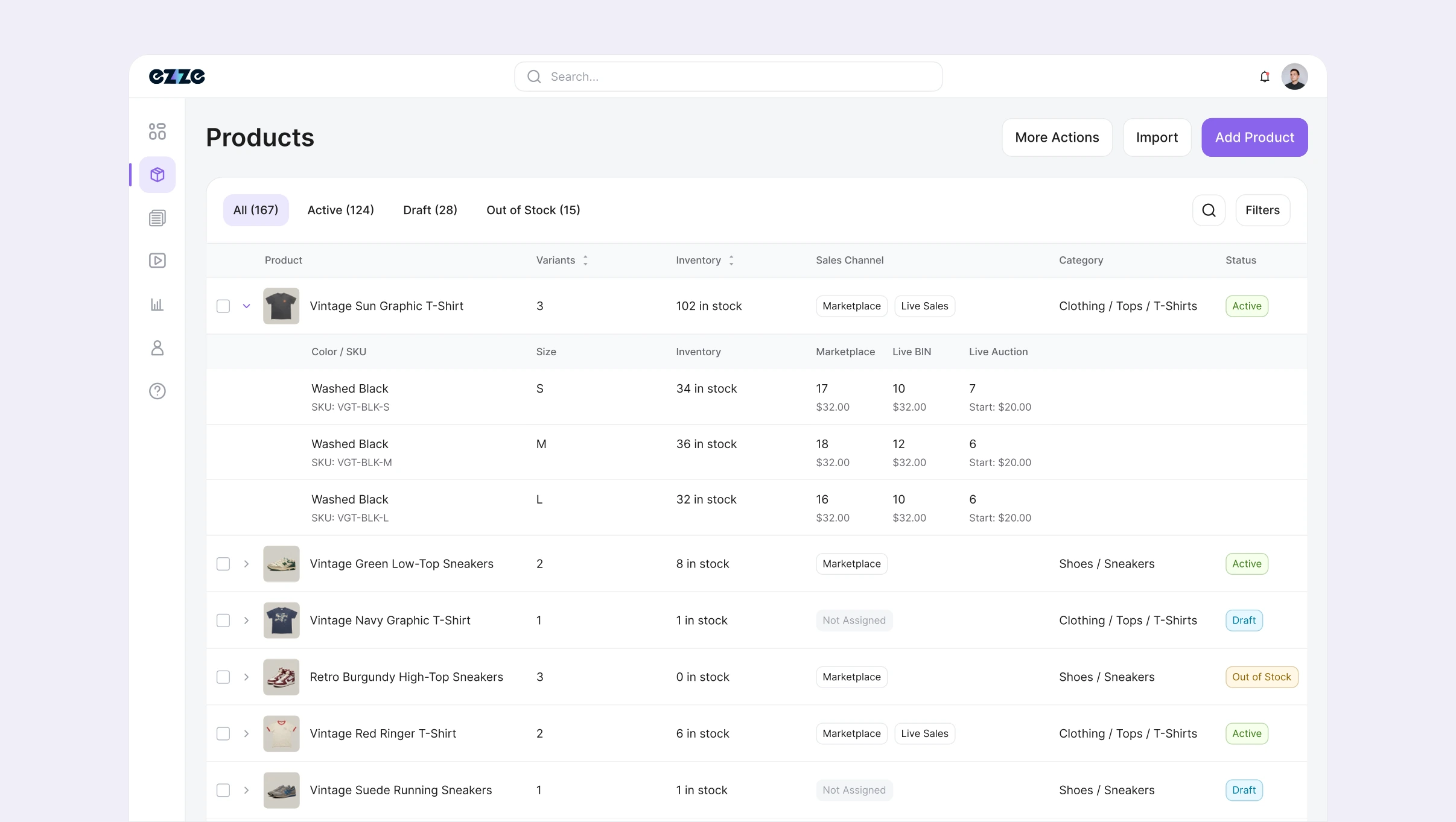Click the Vintage Green Low-Top Sneakers thumbnail
Image resolution: width=1456 pixels, height=822 pixels.
pos(281,564)
